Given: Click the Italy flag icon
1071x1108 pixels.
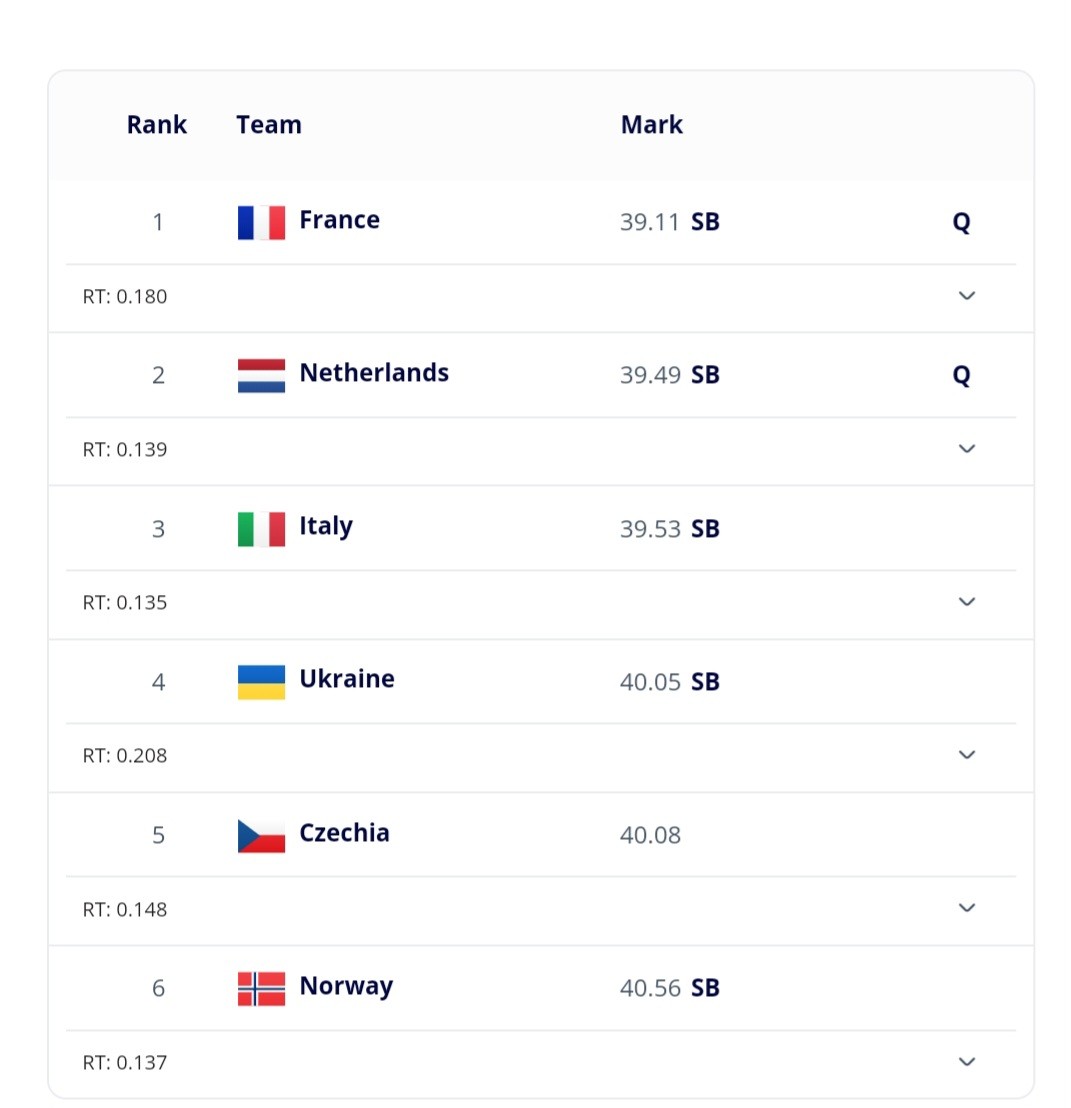Looking at the screenshot, I should point(261,529).
